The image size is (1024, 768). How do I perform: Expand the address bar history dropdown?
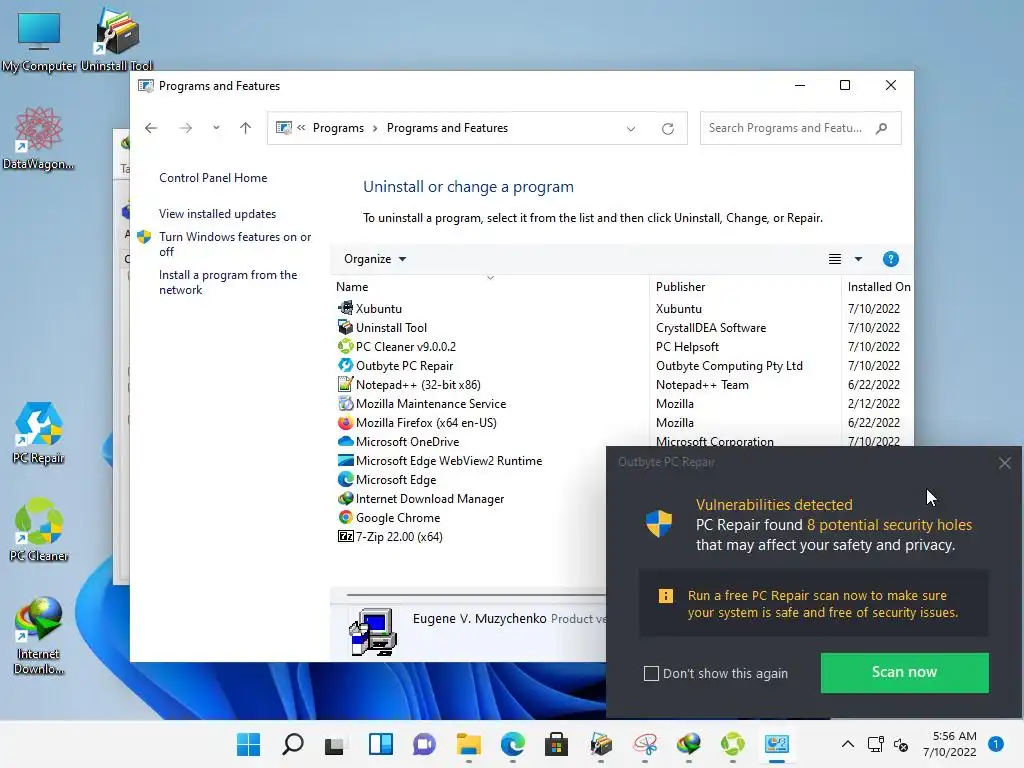[631, 129]
